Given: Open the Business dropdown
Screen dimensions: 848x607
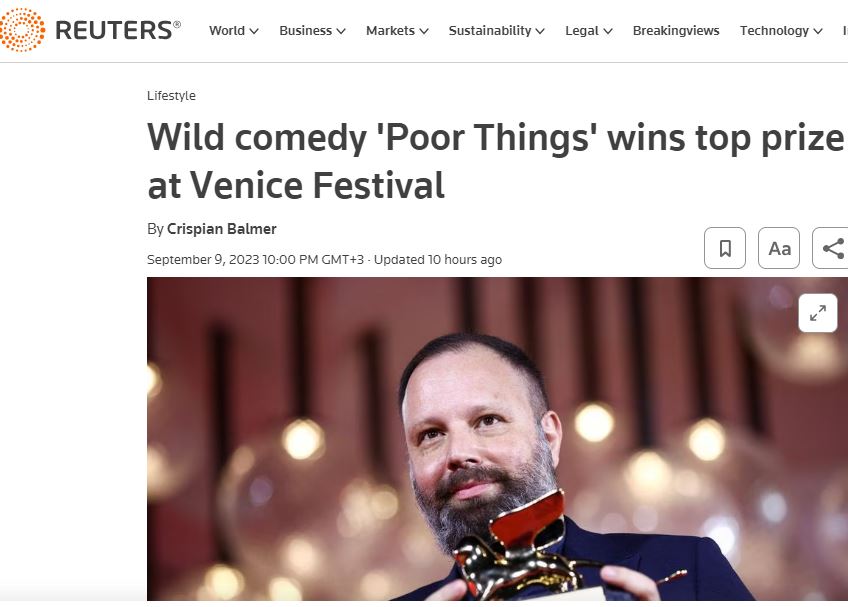Looking at the screenshot, I should coord(312,31).
